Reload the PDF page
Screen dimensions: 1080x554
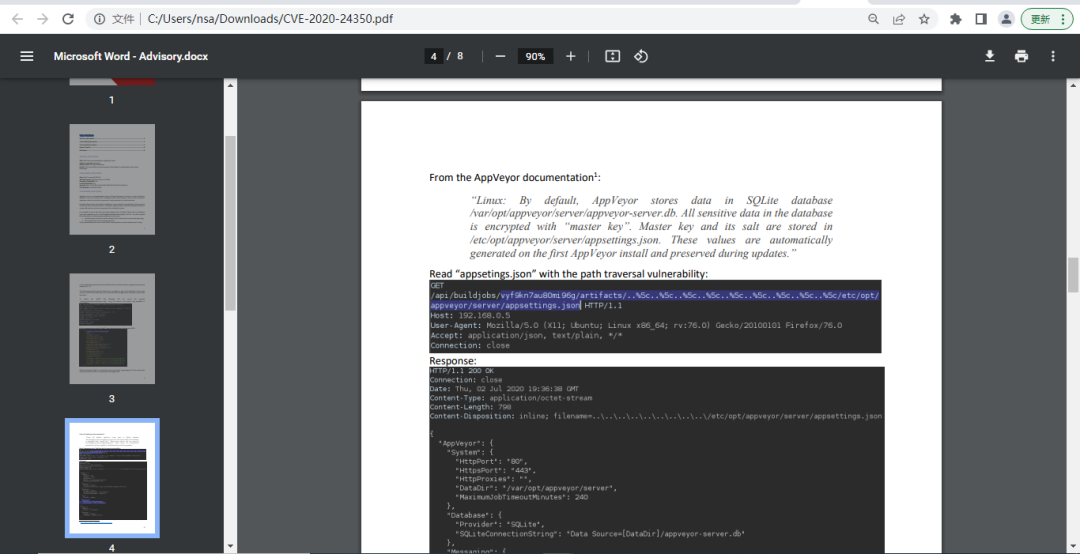coord(68,19)
